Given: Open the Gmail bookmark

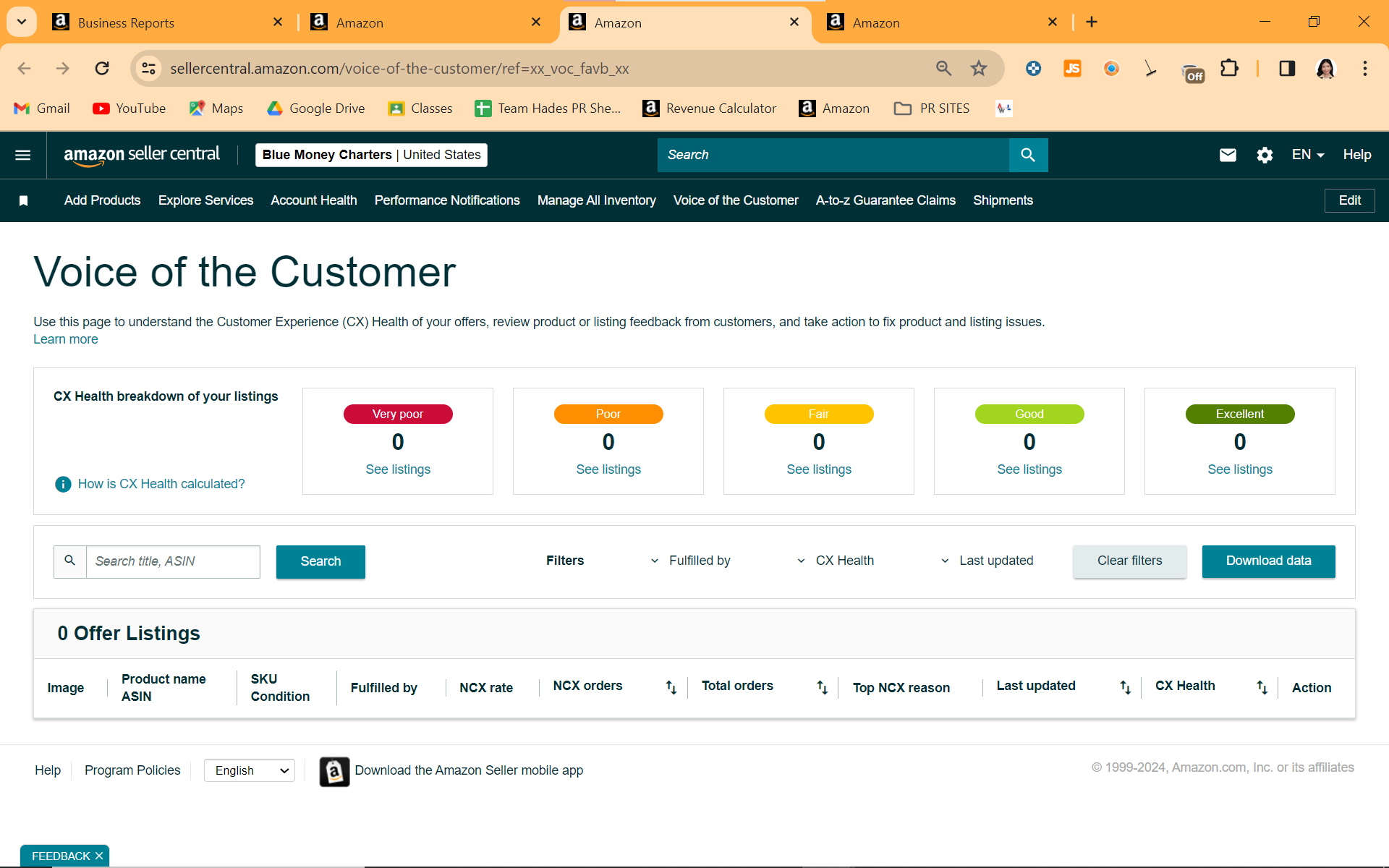Looking at the screenshot, I should [42, 109].
